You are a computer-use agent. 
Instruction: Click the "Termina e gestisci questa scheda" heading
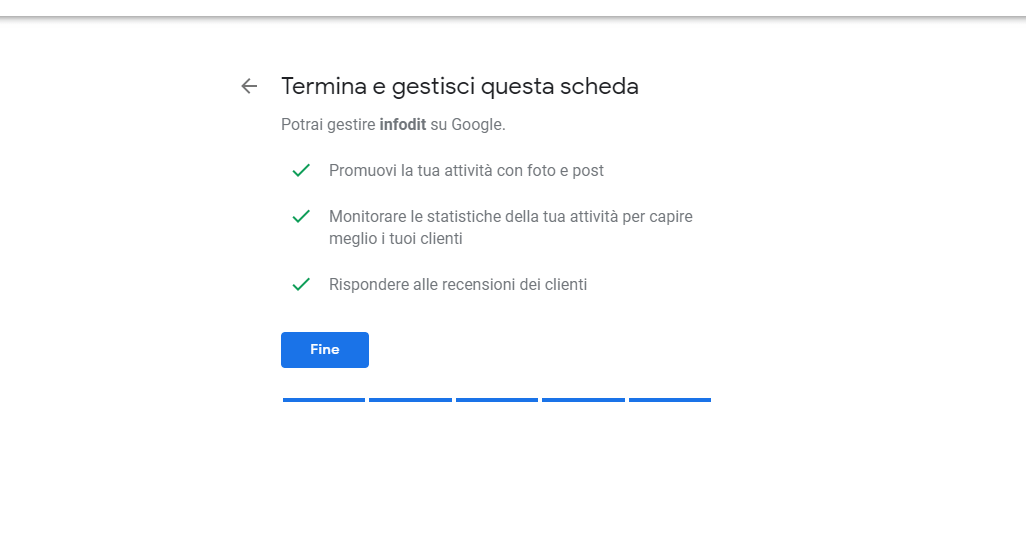coord(459,87)
